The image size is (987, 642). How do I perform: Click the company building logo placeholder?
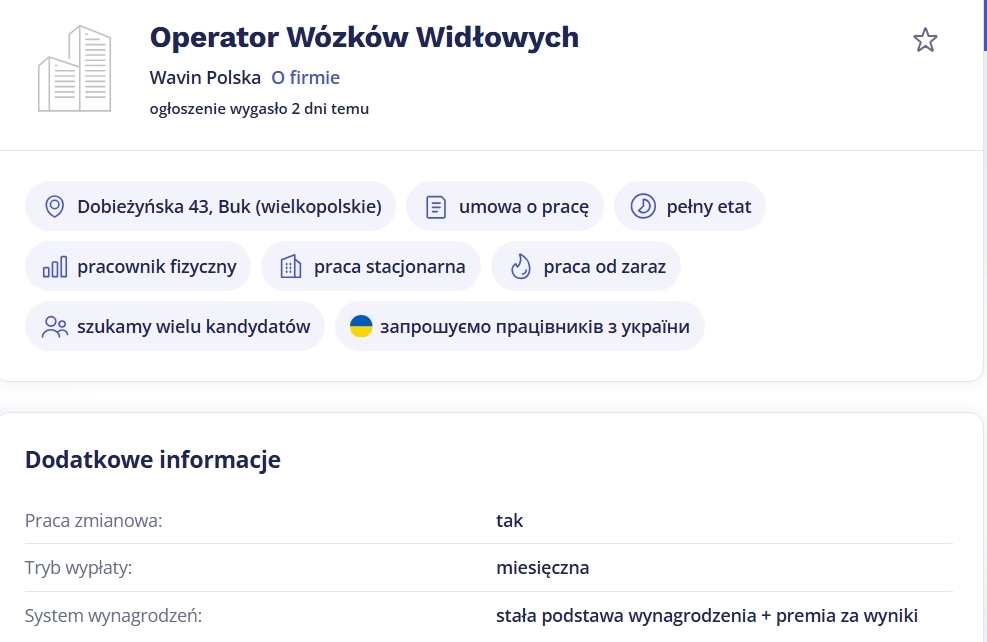[x=74, y=69]
